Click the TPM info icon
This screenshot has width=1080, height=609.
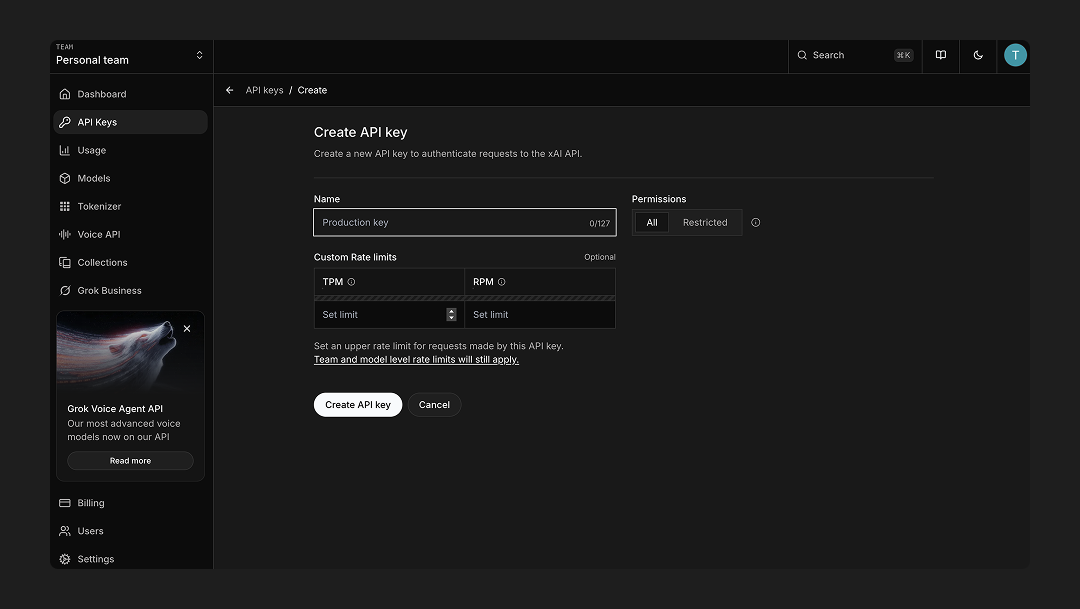(x=351, y=282)
